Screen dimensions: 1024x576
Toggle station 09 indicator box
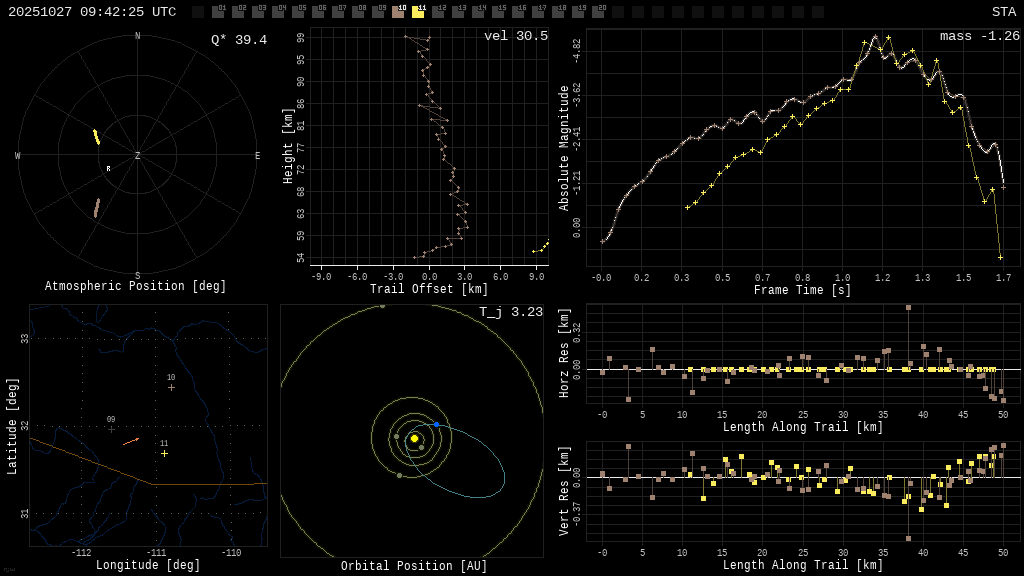[x=378, y=12]
